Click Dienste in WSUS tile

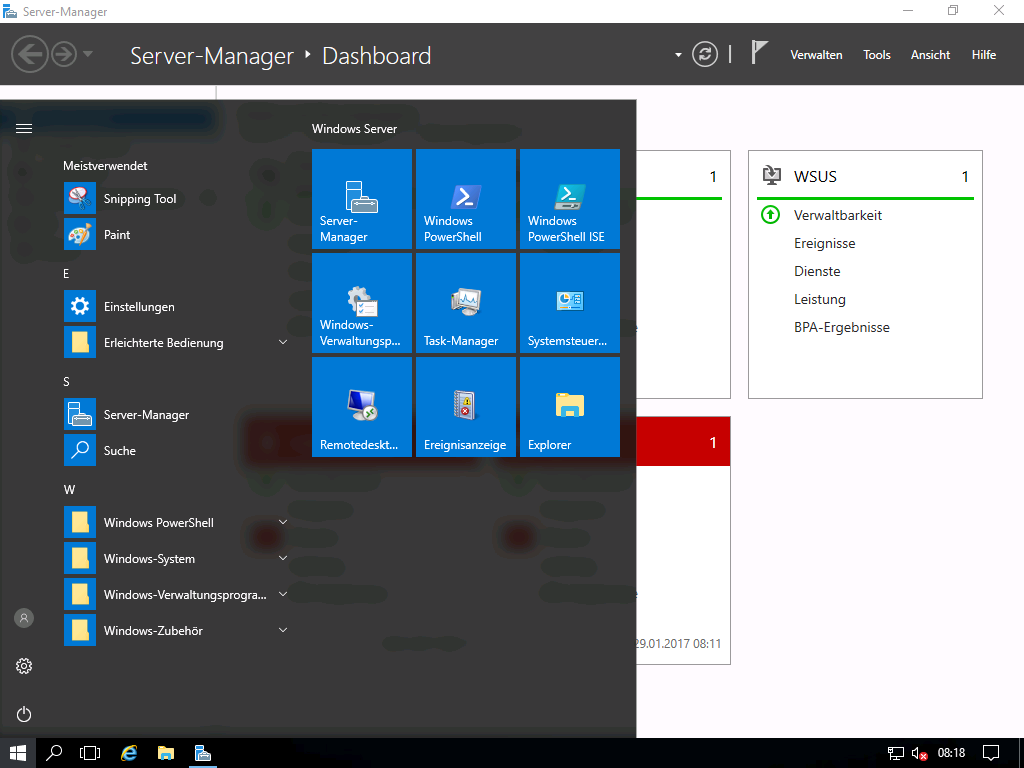(817, 271)
